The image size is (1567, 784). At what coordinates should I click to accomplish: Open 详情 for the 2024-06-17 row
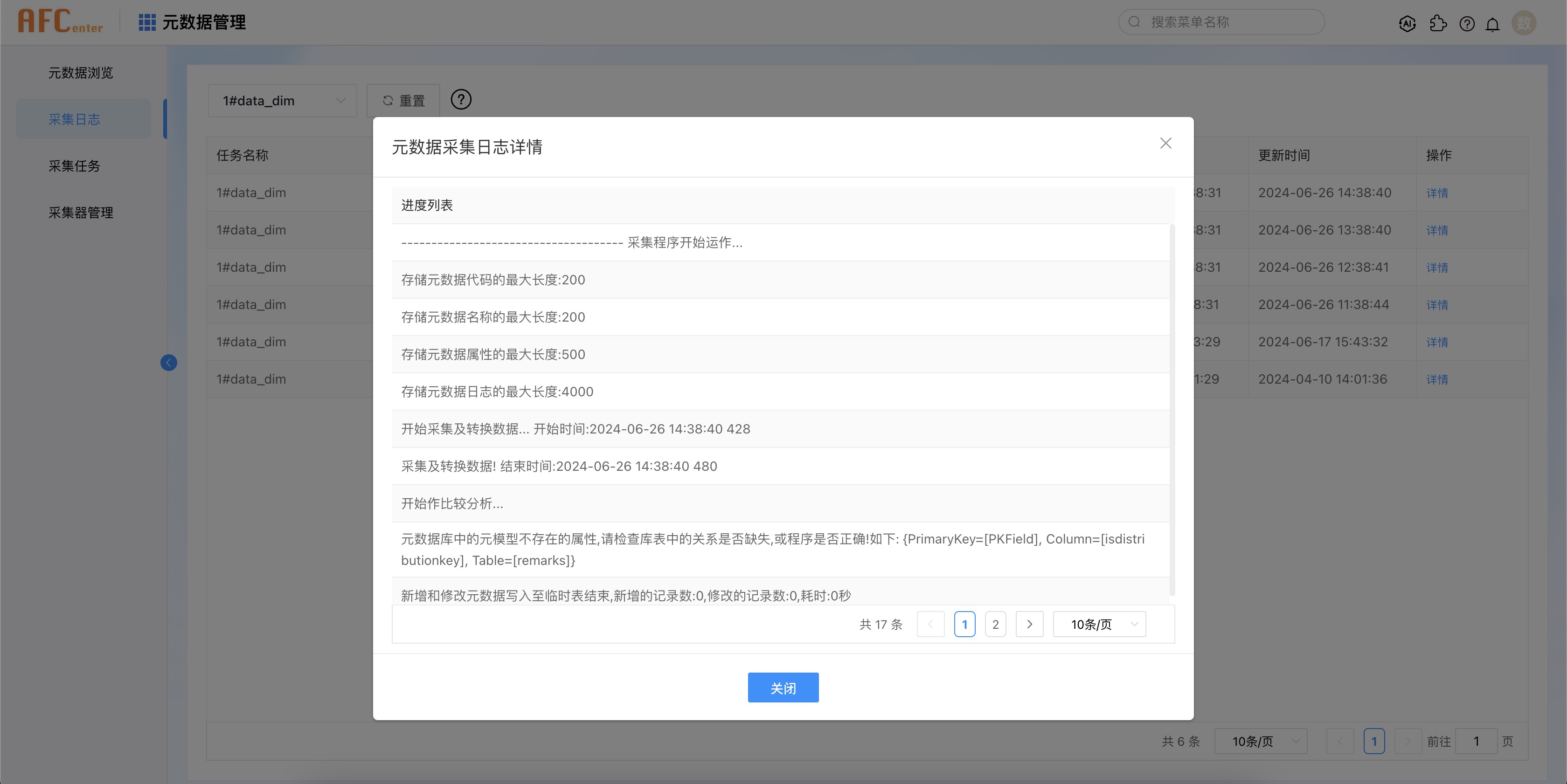1437,342
